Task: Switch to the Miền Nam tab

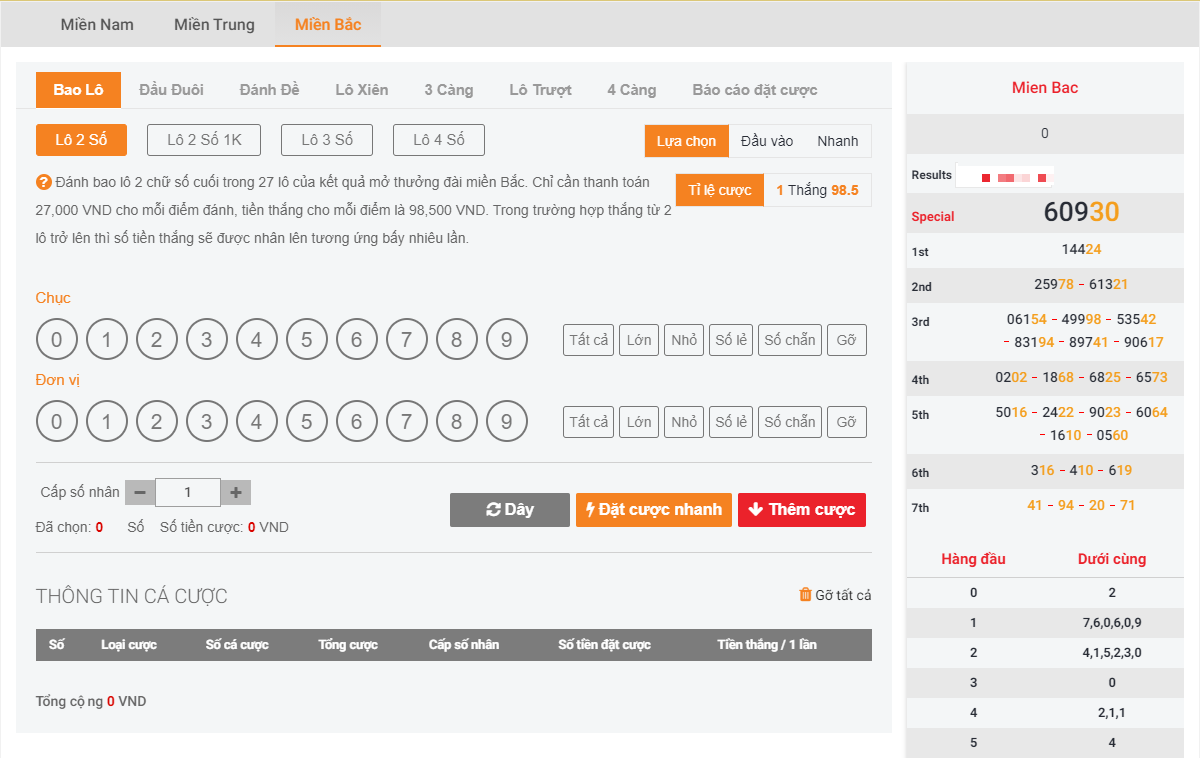Action: coord(97,24)
